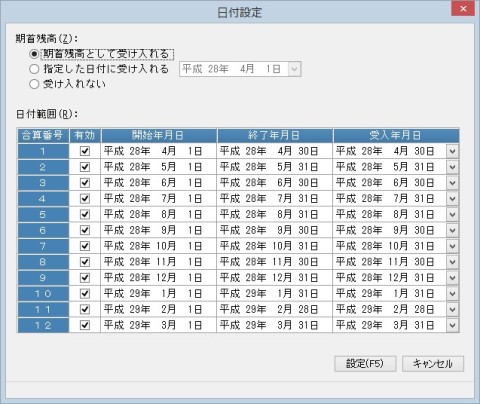
Task: Click end date cell 平成 29年 2月 28日
Action: pos(275,309)
